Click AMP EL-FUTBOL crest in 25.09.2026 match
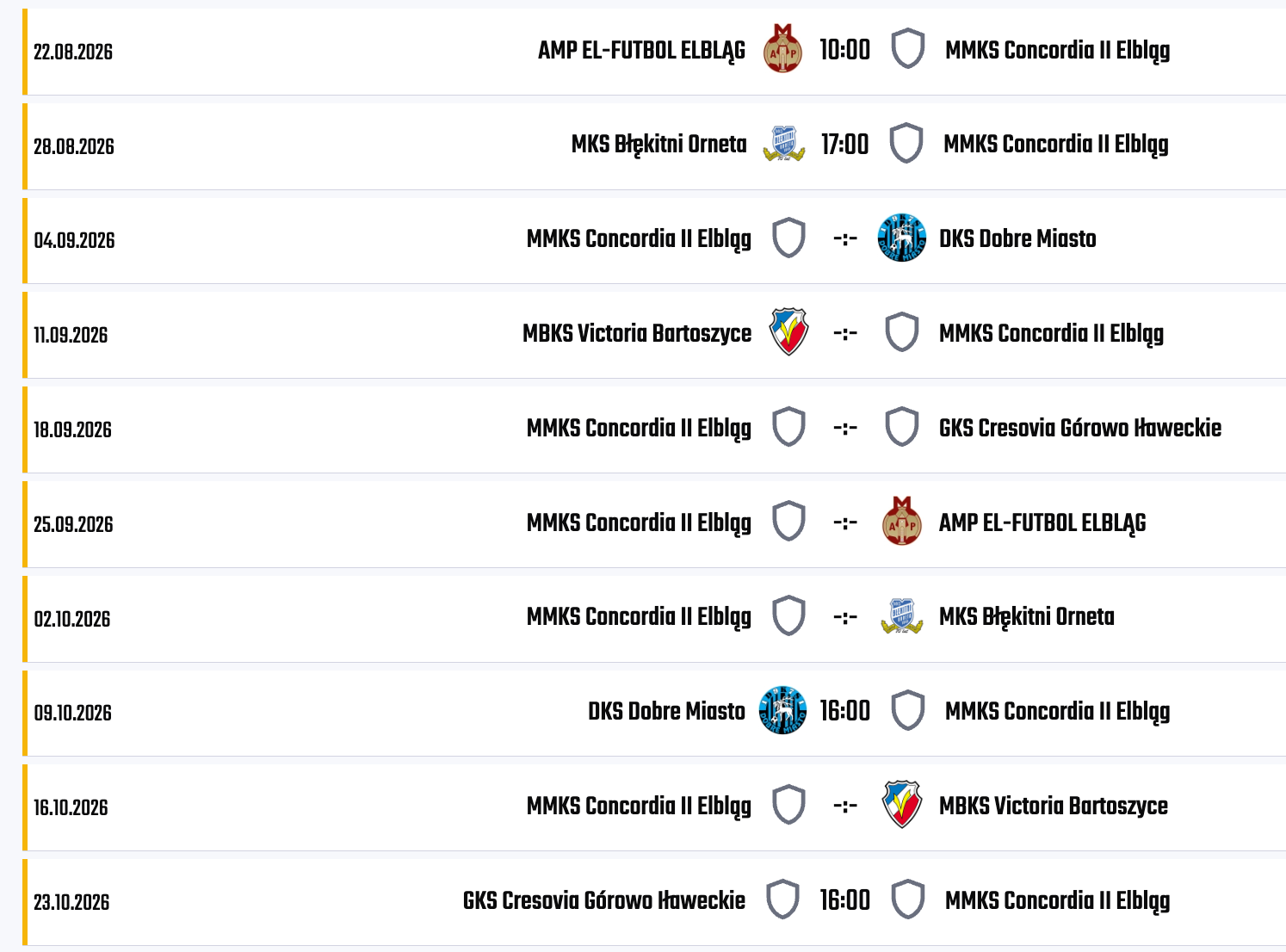The width and height of the screenshot is (1286, 952). 902,522
